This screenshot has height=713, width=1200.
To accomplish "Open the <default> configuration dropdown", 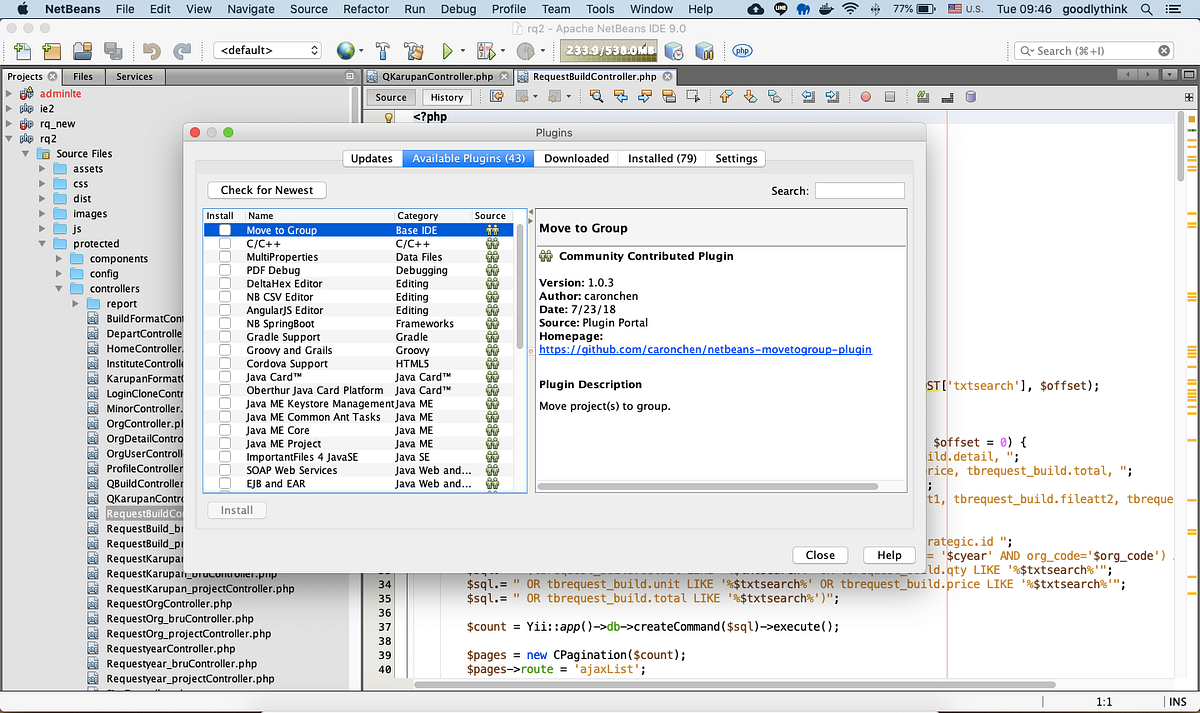I will (267, 49).
